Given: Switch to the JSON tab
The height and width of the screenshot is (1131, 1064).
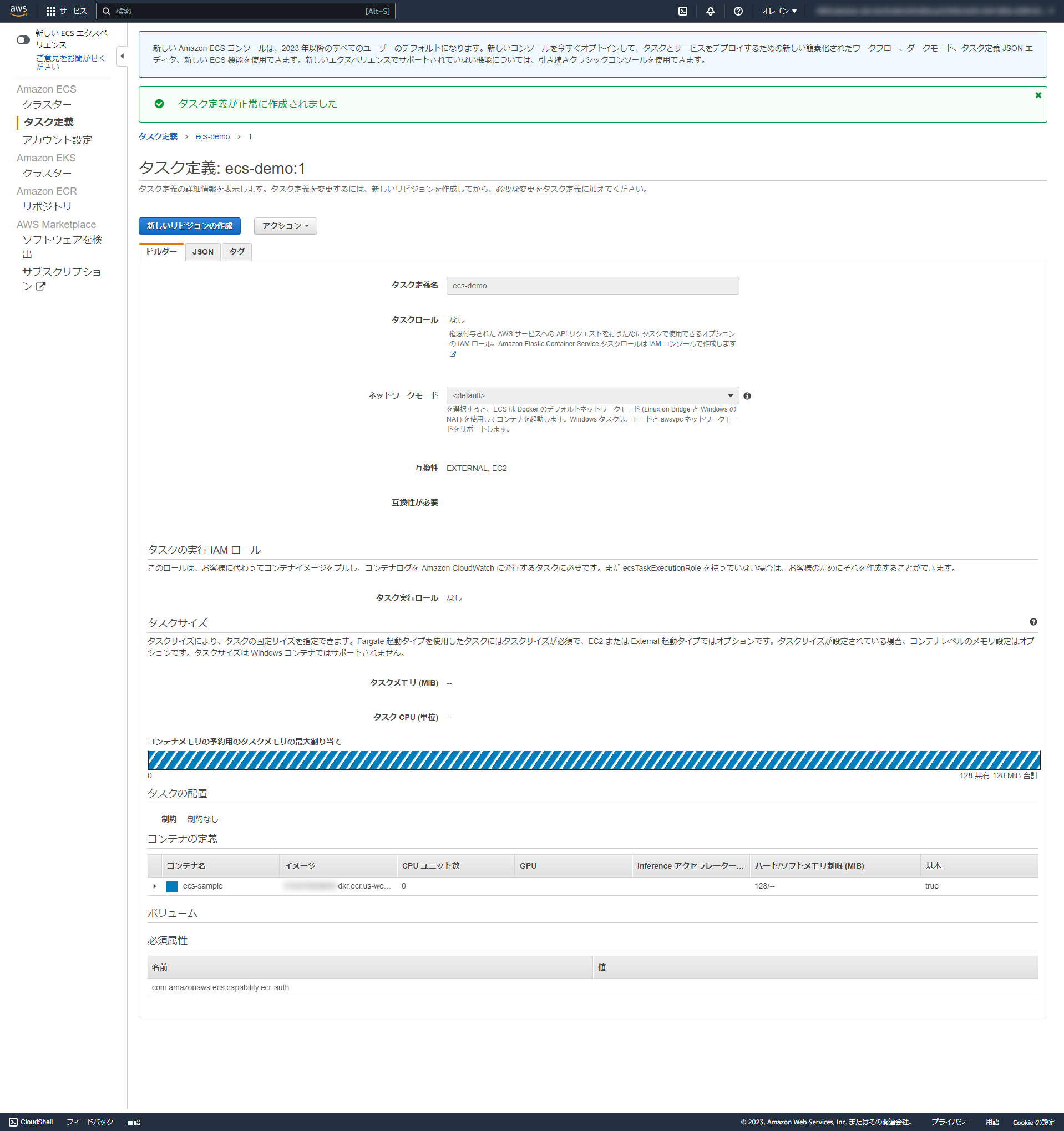Looking at the screenshot, I should point(202,251).
